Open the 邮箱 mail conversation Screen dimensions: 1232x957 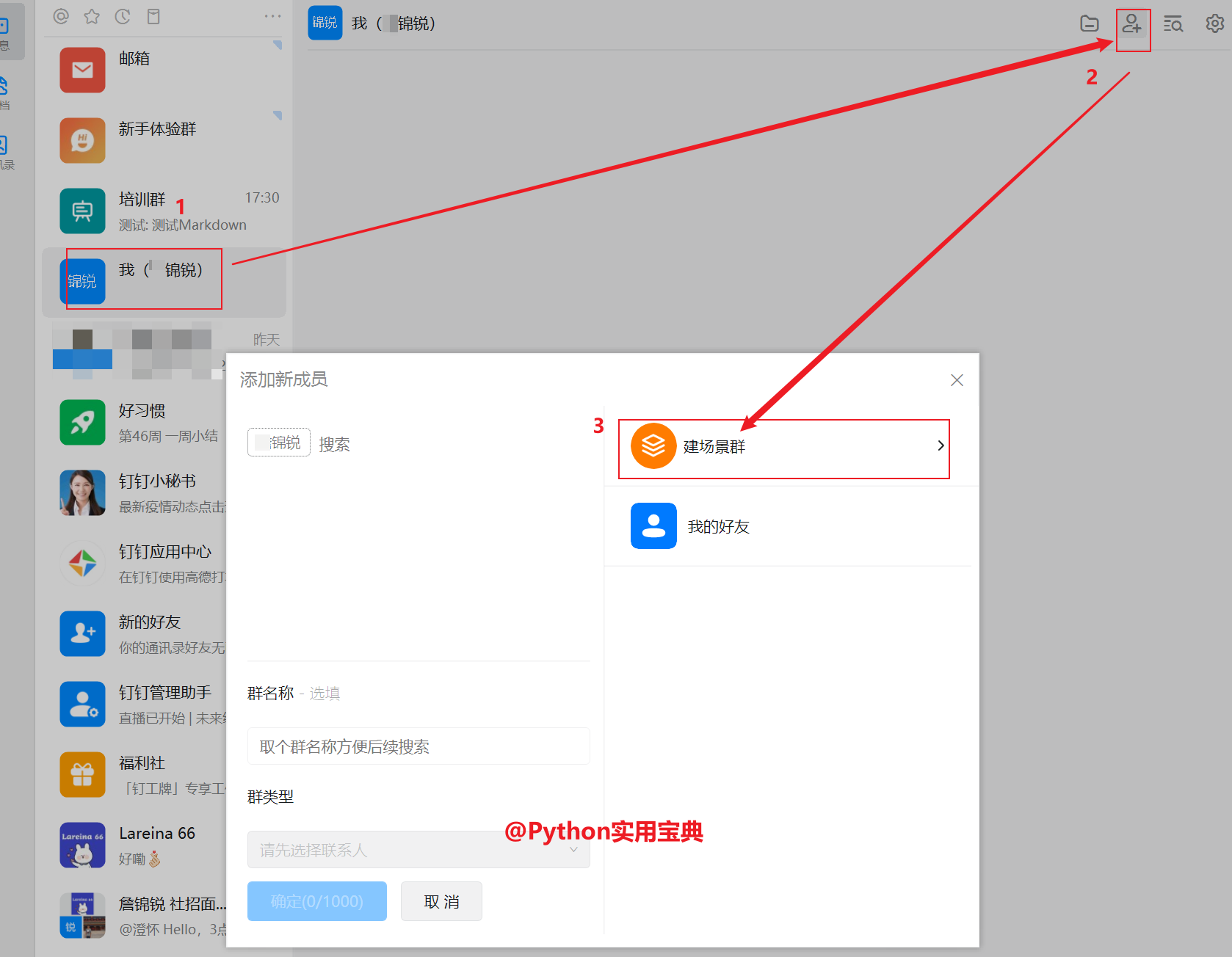click(164, 70)
